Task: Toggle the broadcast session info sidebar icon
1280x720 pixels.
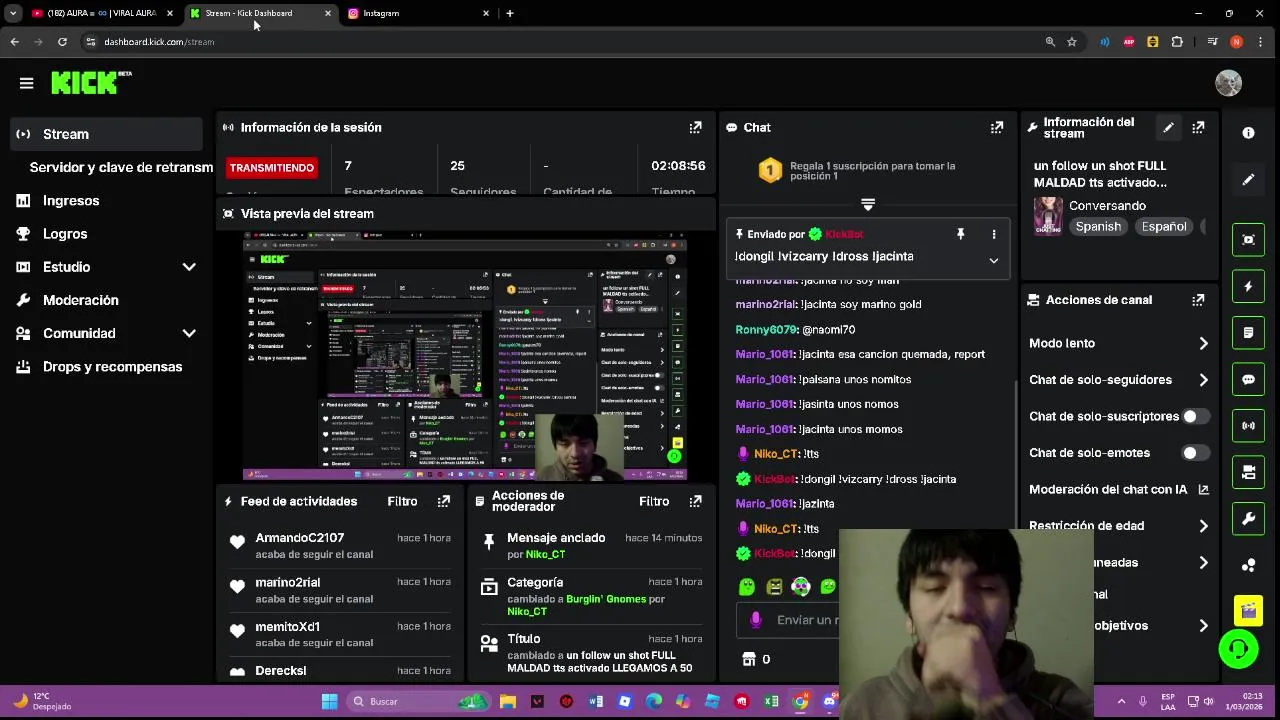Action: 1248,426
